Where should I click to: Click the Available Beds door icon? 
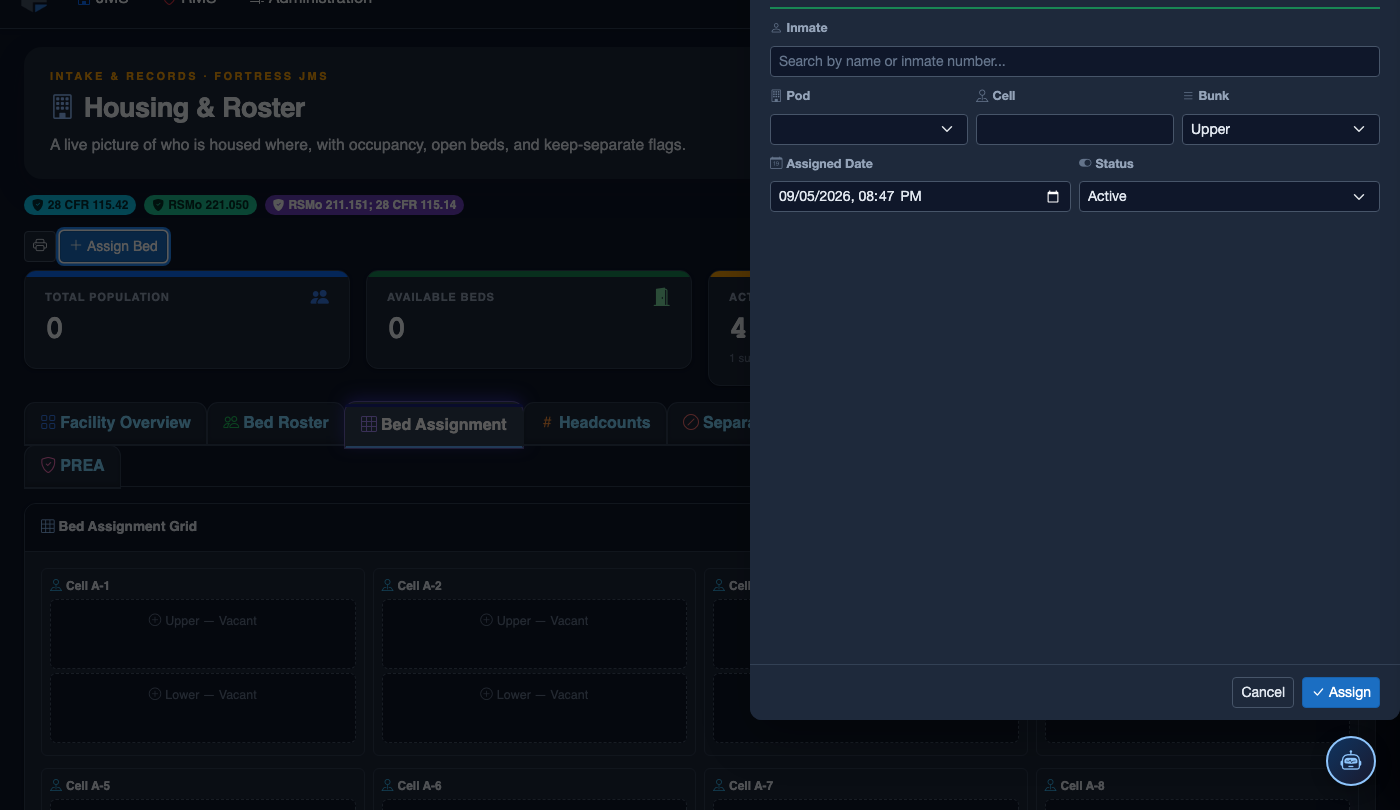[661, 297]
